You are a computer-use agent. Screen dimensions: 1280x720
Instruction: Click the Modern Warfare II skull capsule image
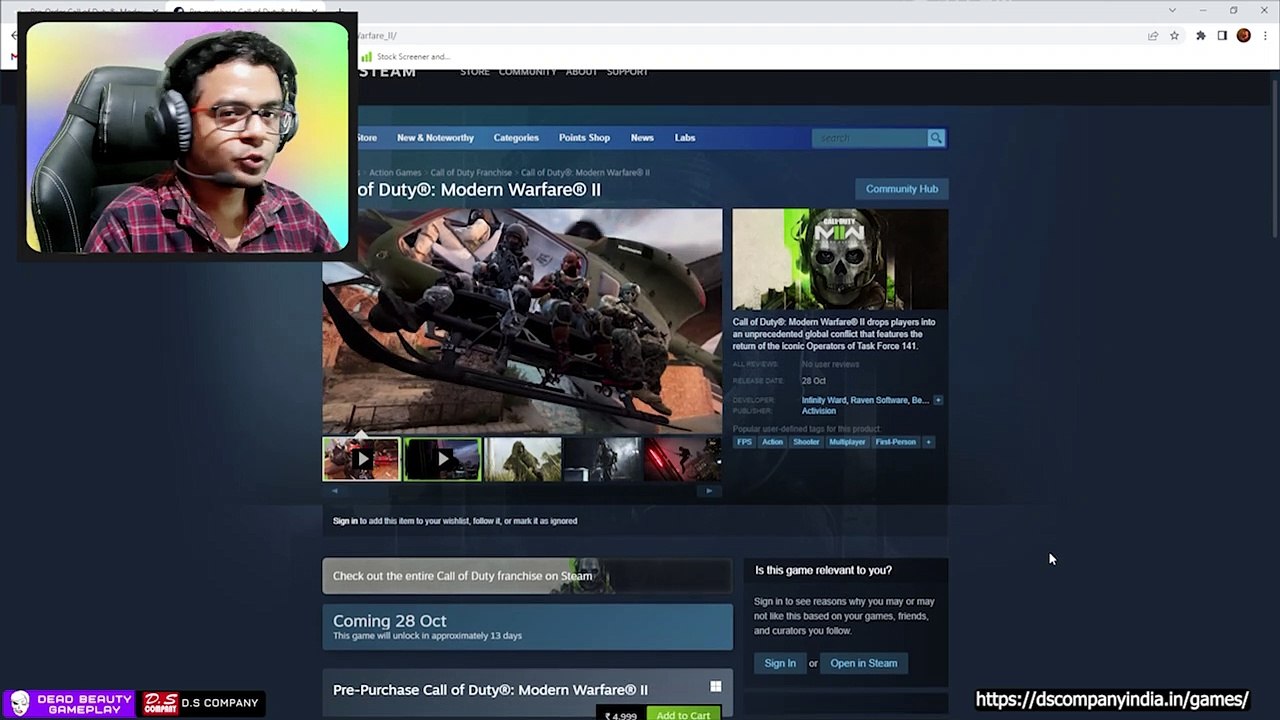click(x=840, y=259)
